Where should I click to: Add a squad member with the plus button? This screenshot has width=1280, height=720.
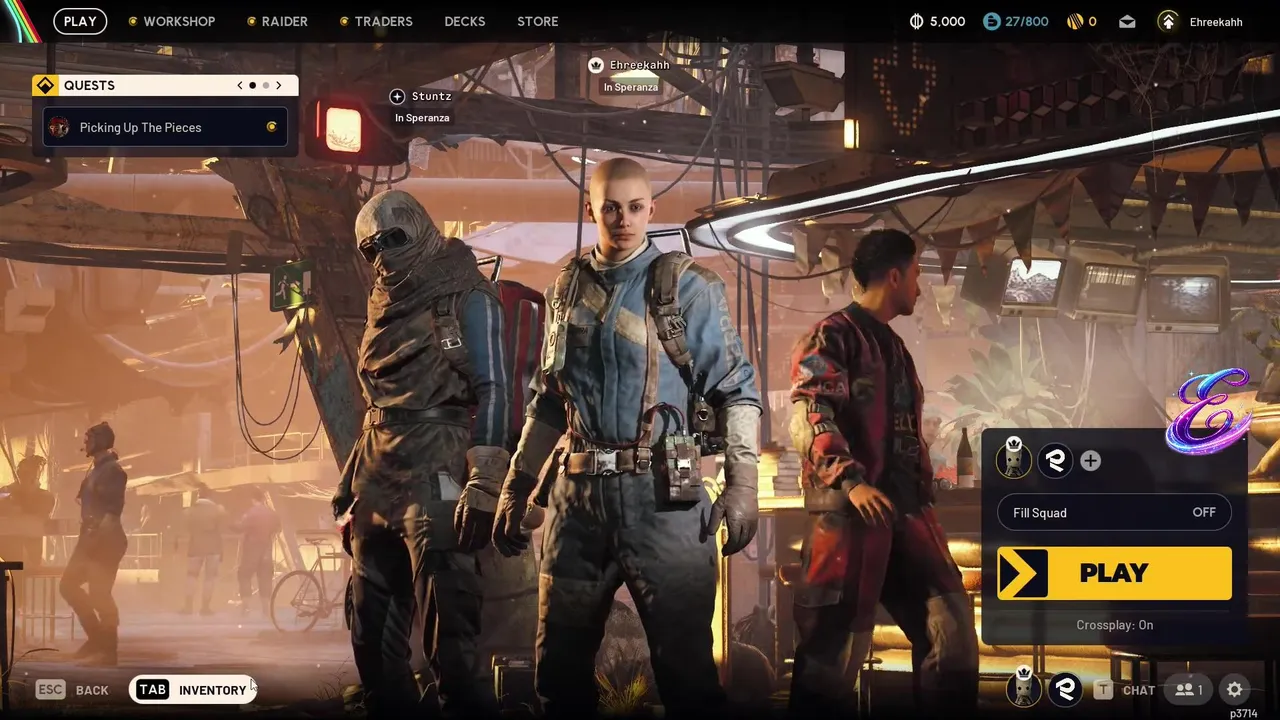pyautogui.click(x=1090, y=460)
